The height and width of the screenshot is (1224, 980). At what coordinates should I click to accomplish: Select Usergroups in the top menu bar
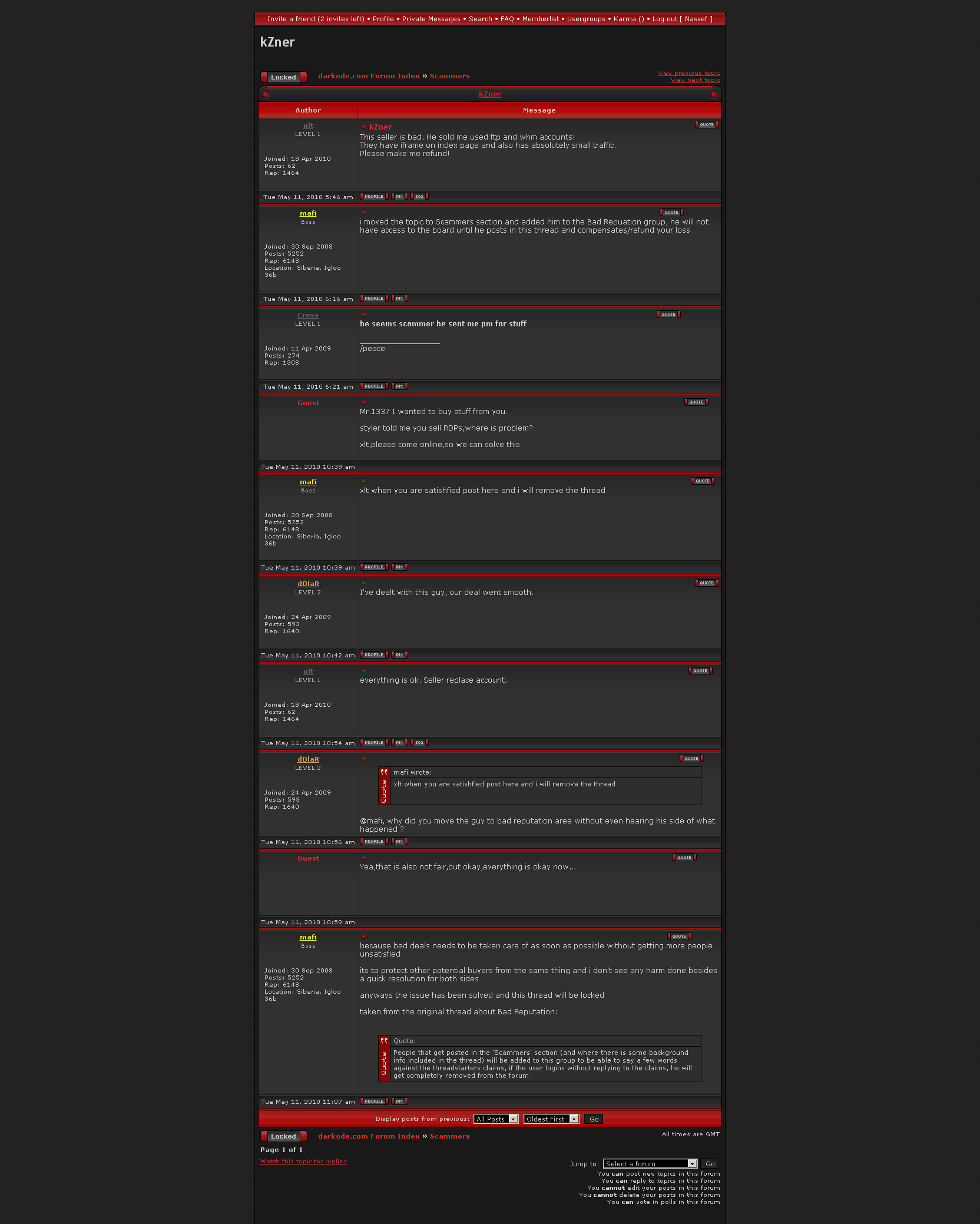click(586, 19)
